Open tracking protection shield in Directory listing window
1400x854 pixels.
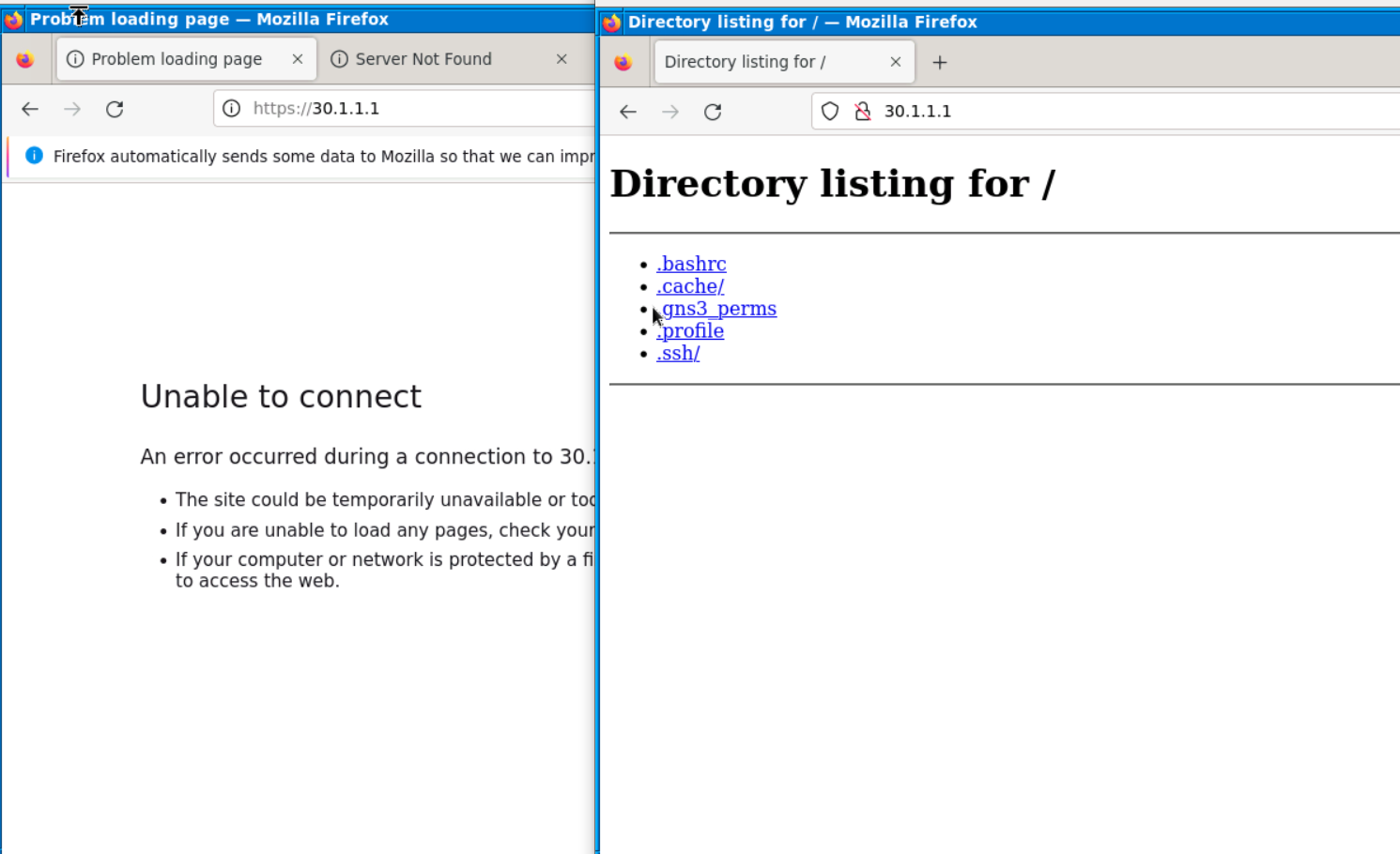click(830, 112)
